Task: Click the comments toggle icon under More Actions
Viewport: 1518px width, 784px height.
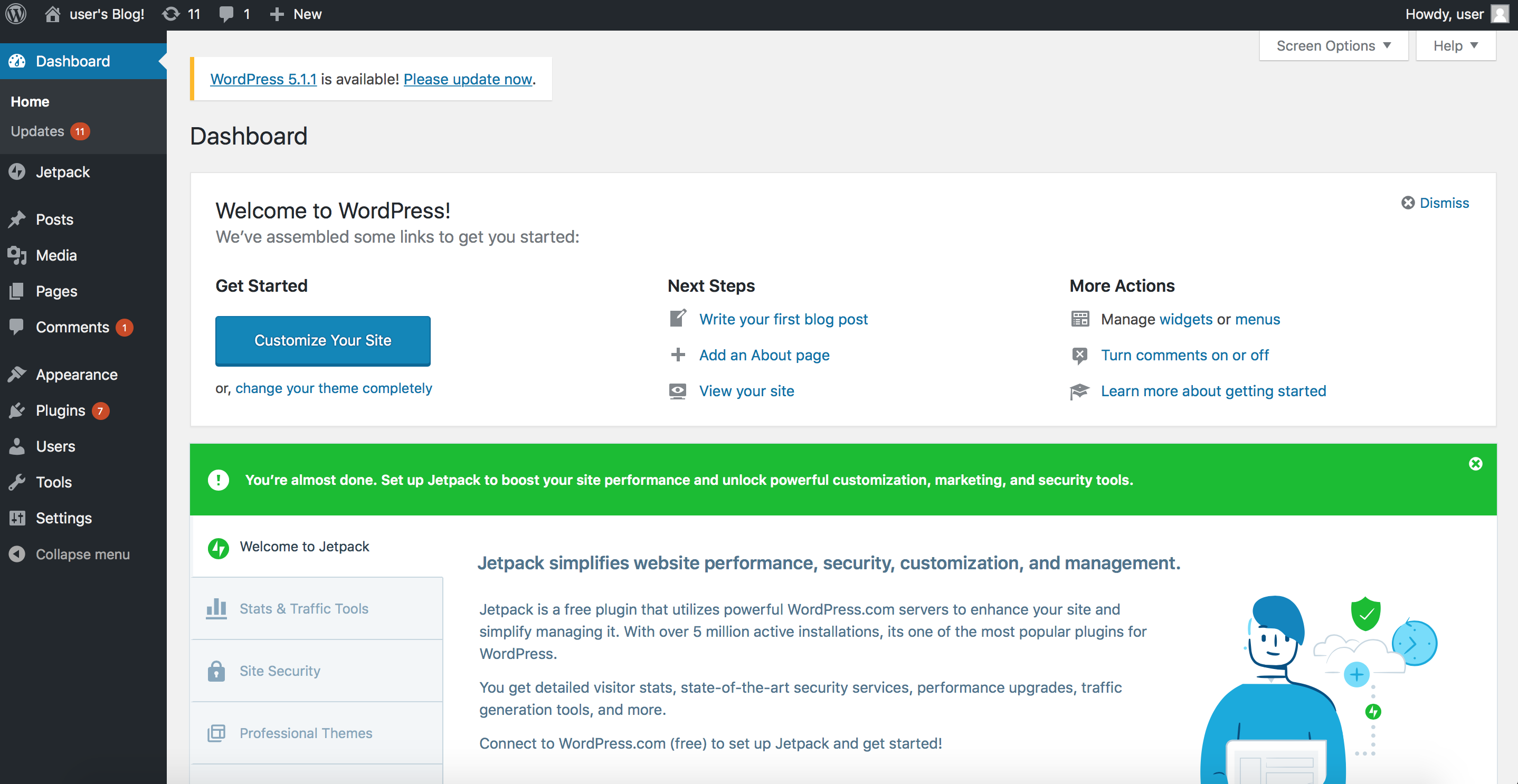Action: pyautogui.click(x=1079, y=355)
